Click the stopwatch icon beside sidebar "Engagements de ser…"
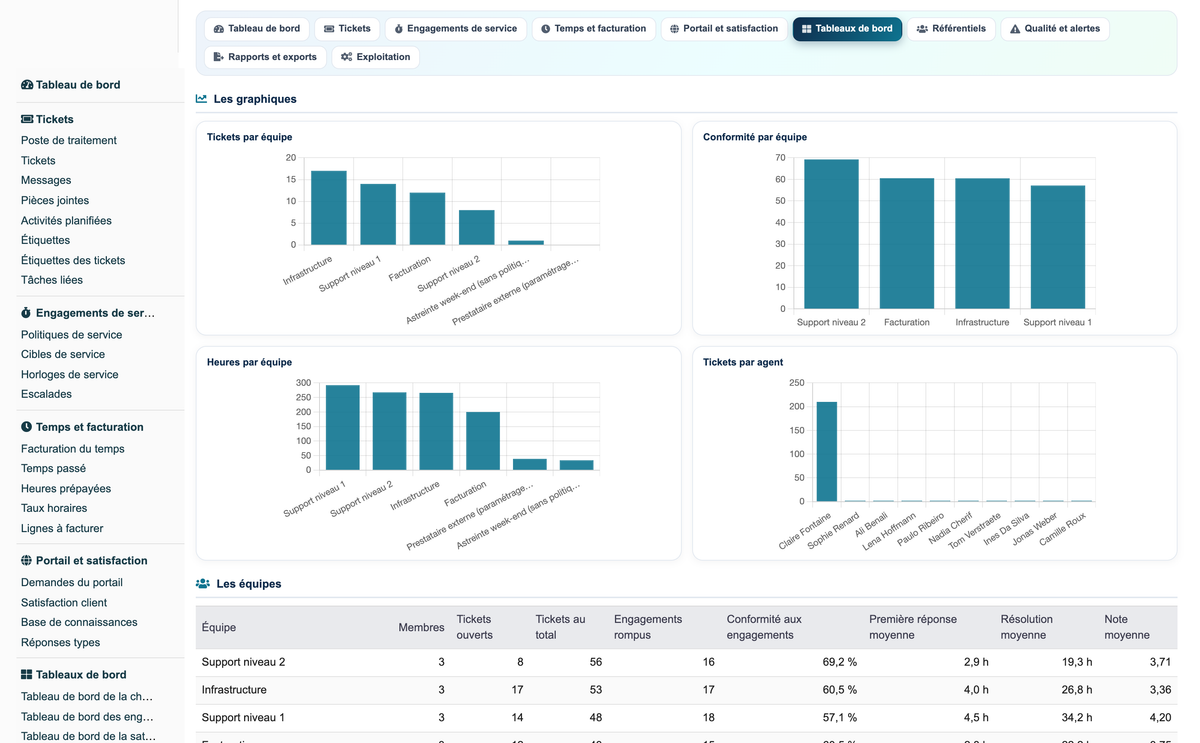The width and height of the screenshot is (1200, 743). point(27,313)
